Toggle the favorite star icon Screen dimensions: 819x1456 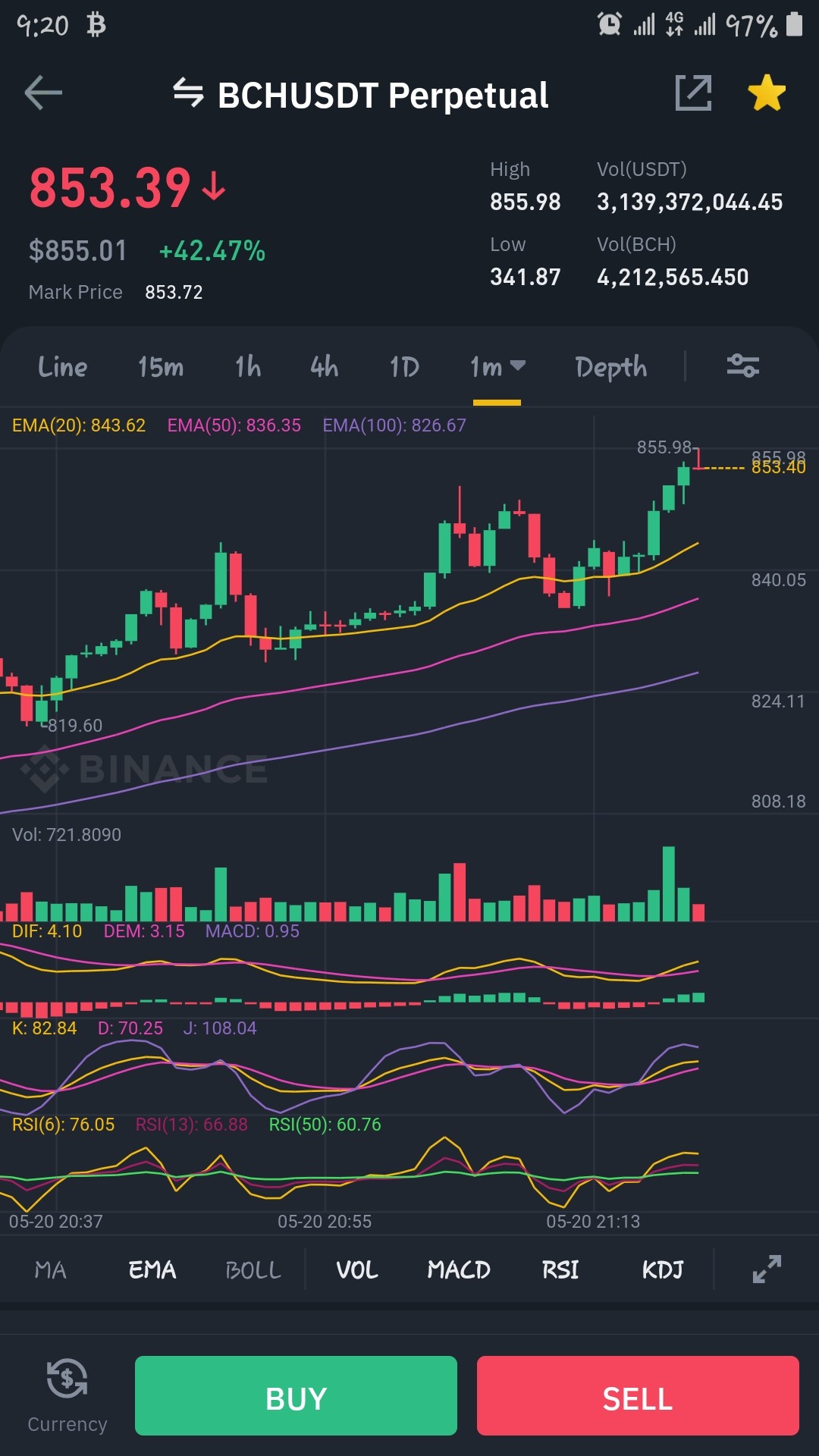767,93
